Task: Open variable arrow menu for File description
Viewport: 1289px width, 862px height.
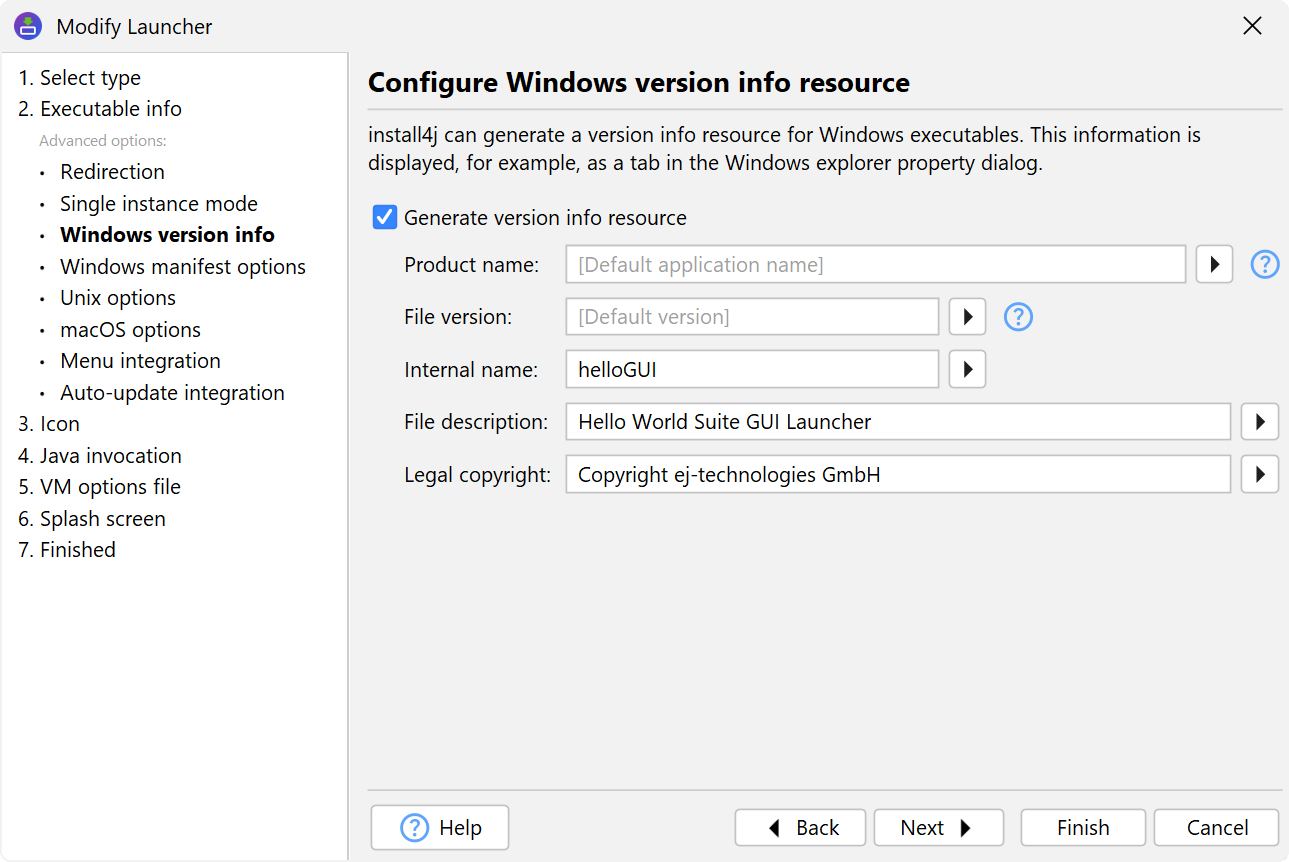Action: [x=1259, y=422]
